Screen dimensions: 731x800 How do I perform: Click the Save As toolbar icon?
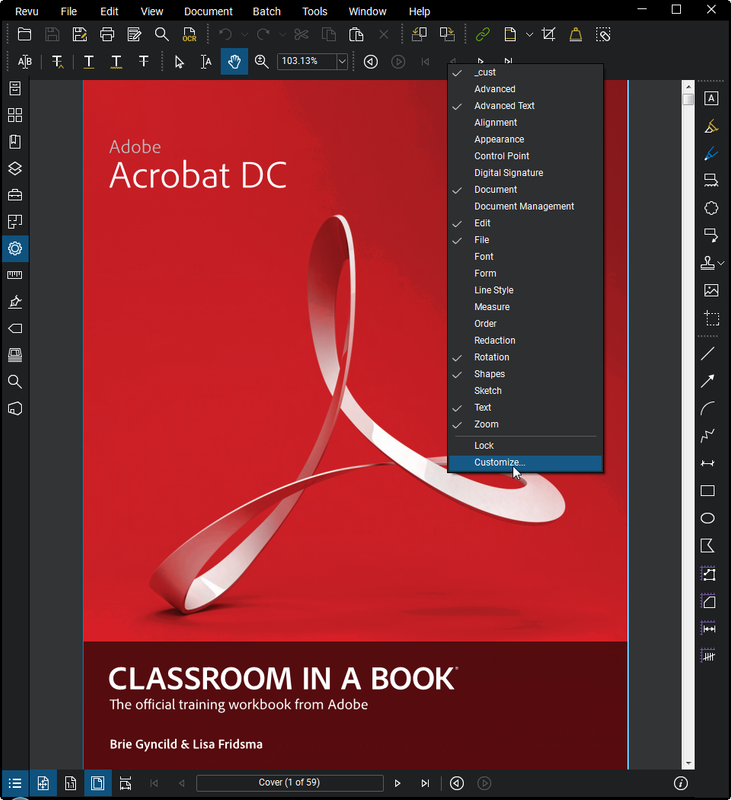pos(80,35)
